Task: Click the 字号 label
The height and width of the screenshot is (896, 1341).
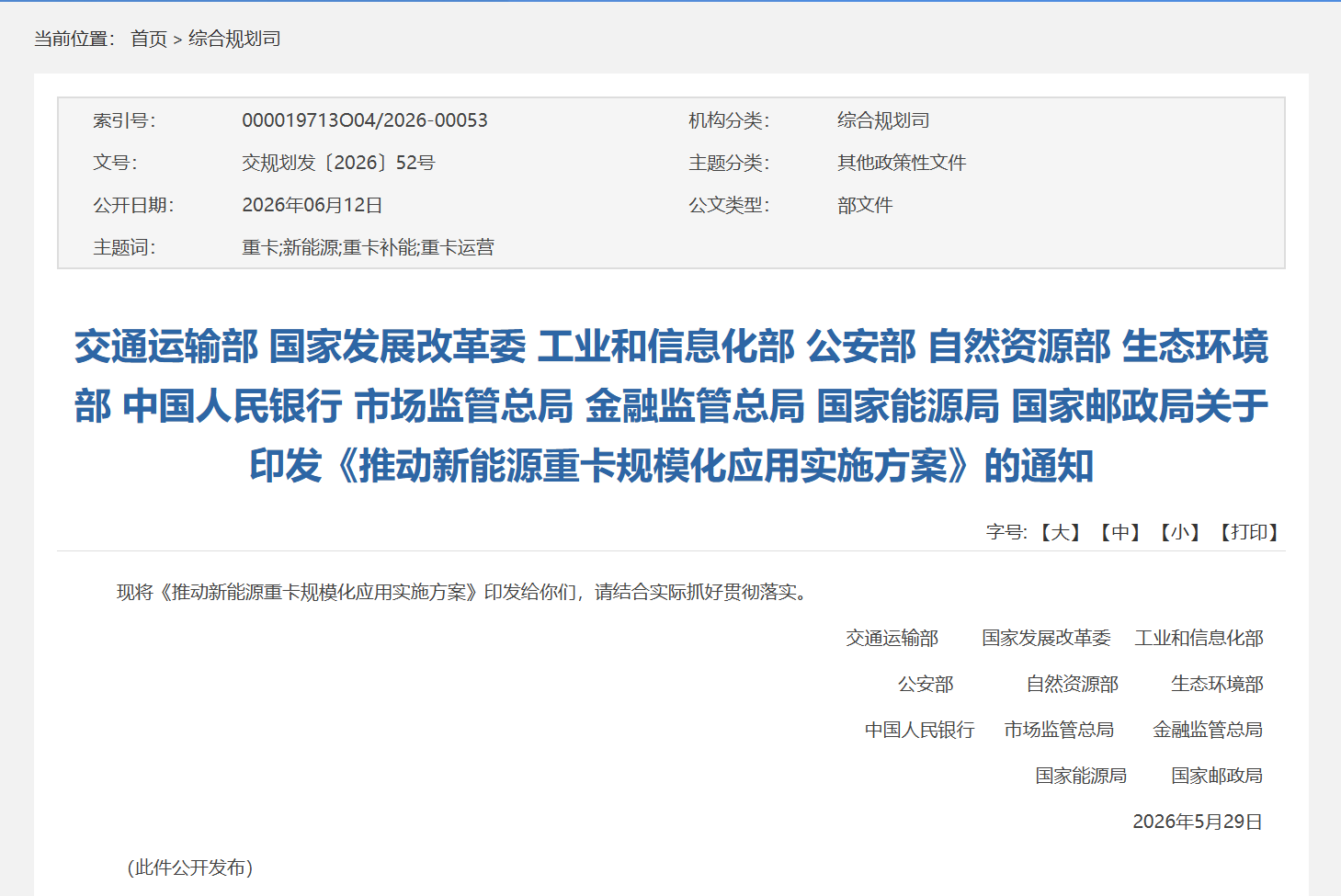Action: (x=1007, y=532)
